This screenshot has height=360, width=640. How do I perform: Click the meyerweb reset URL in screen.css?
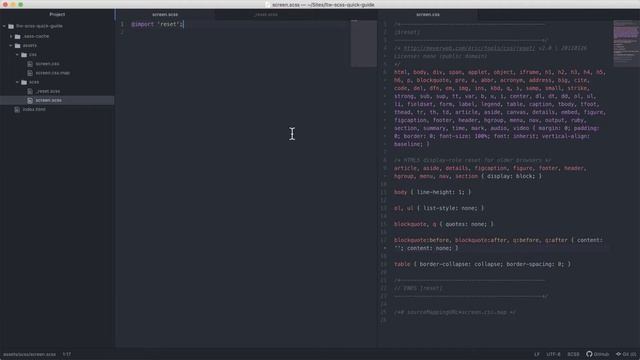(x=469, y=48)
